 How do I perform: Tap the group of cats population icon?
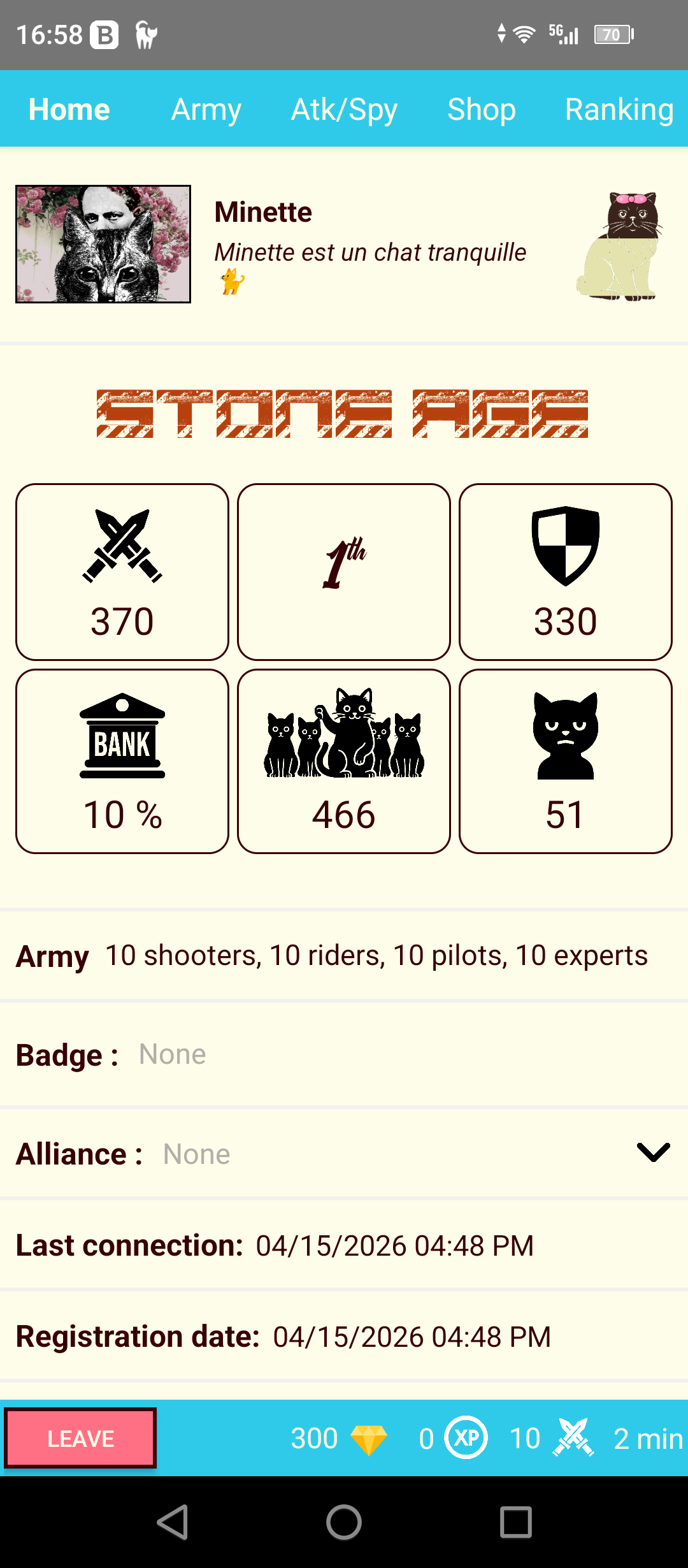point(344,733)
